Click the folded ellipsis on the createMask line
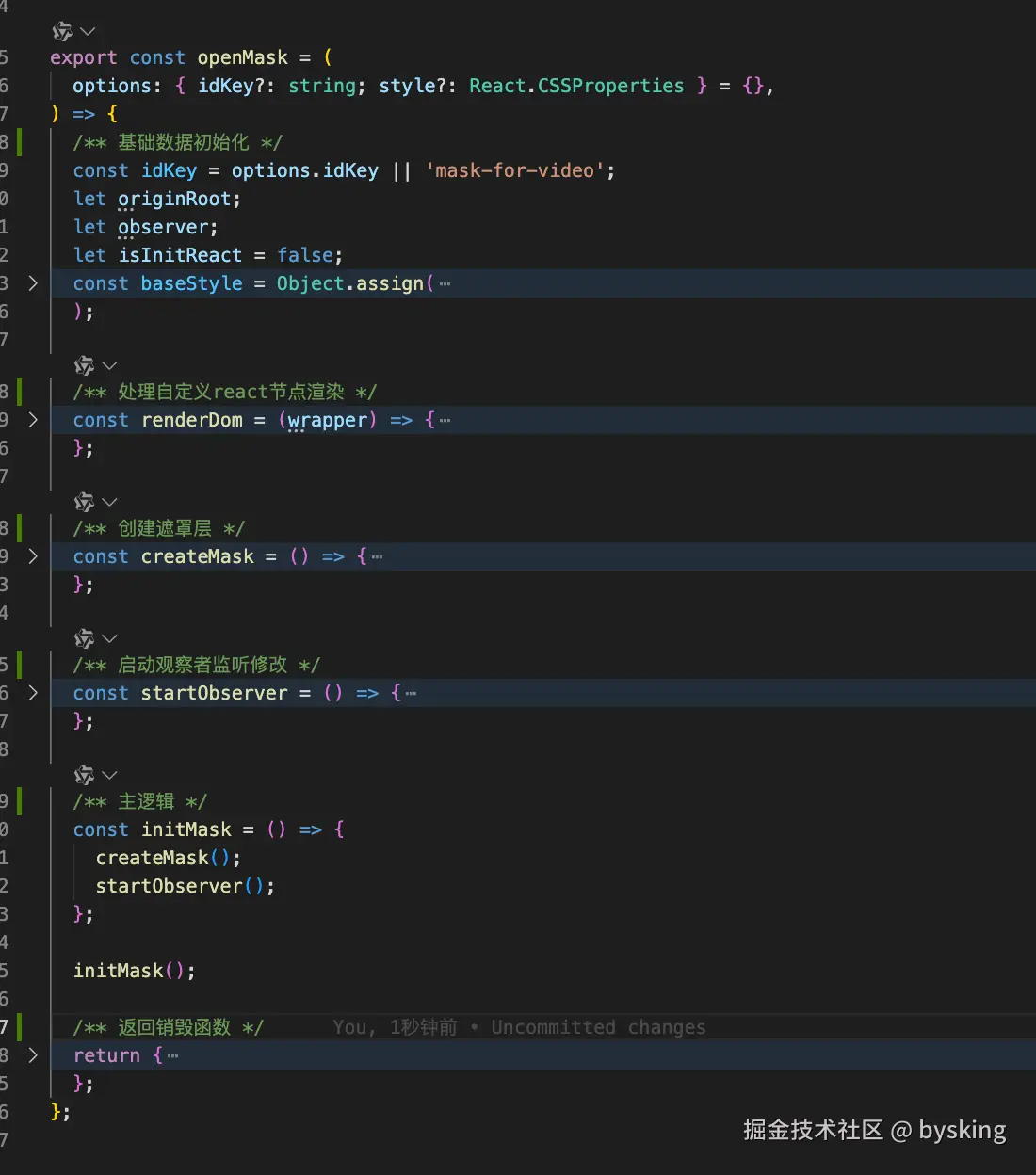The height and width of the screenshot is (1175, 1036). coord(377,557)
